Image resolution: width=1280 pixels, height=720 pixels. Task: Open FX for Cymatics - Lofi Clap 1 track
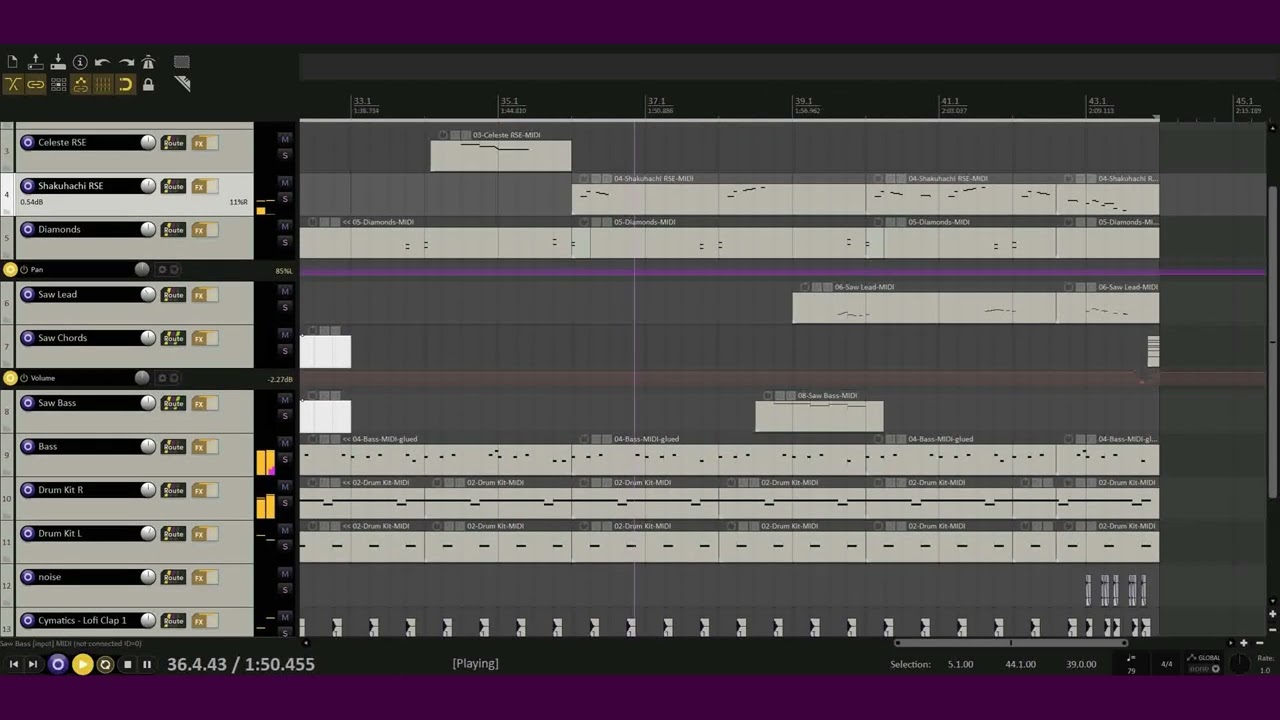coord(199,621)
